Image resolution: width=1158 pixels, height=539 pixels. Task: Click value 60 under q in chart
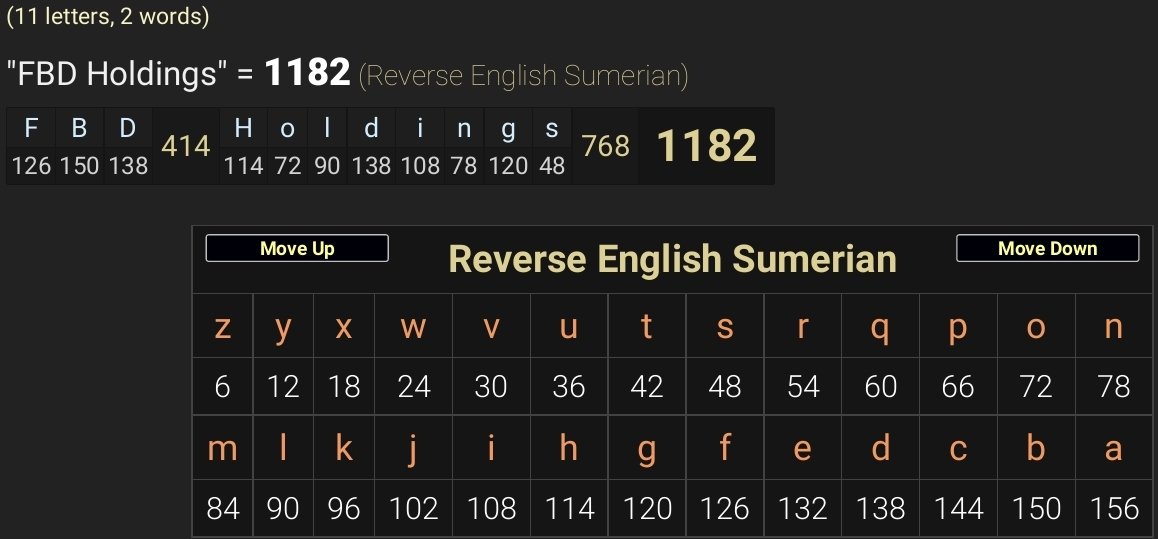coord(880,387)
